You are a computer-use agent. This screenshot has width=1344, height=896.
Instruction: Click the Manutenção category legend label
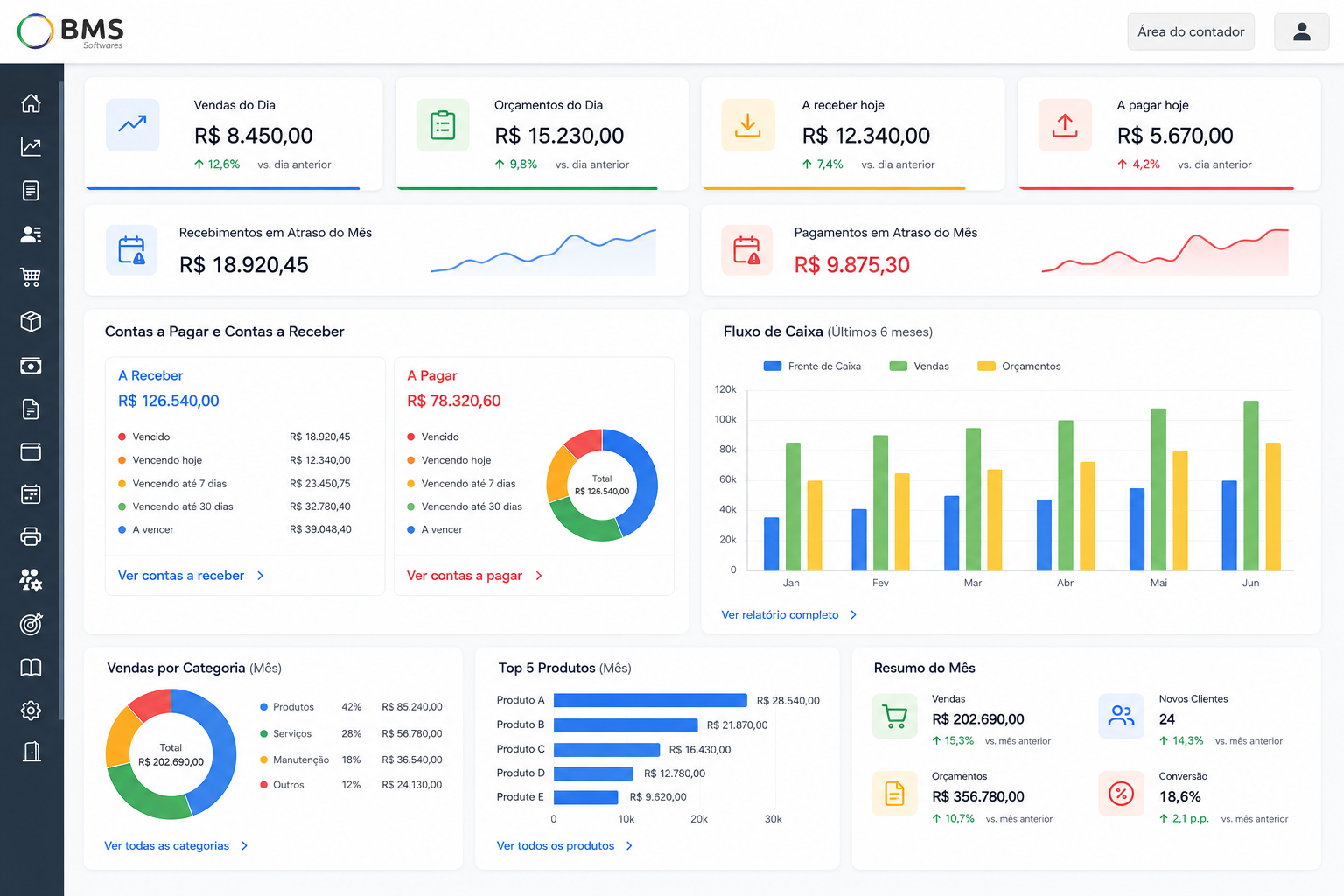tap(301, 760)
